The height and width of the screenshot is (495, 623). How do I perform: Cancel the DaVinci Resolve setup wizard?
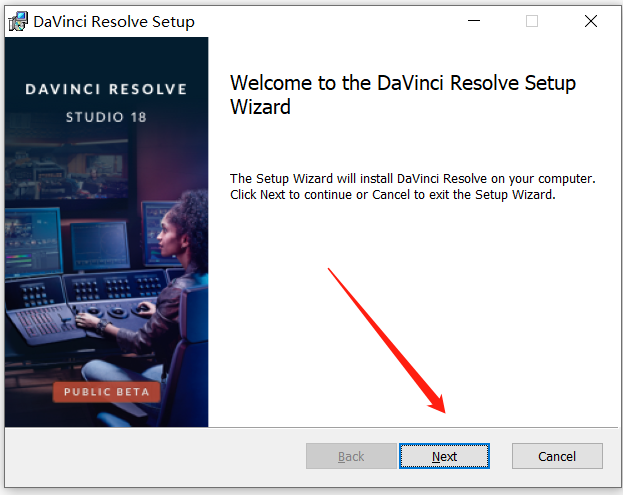(x=557, y=456)
